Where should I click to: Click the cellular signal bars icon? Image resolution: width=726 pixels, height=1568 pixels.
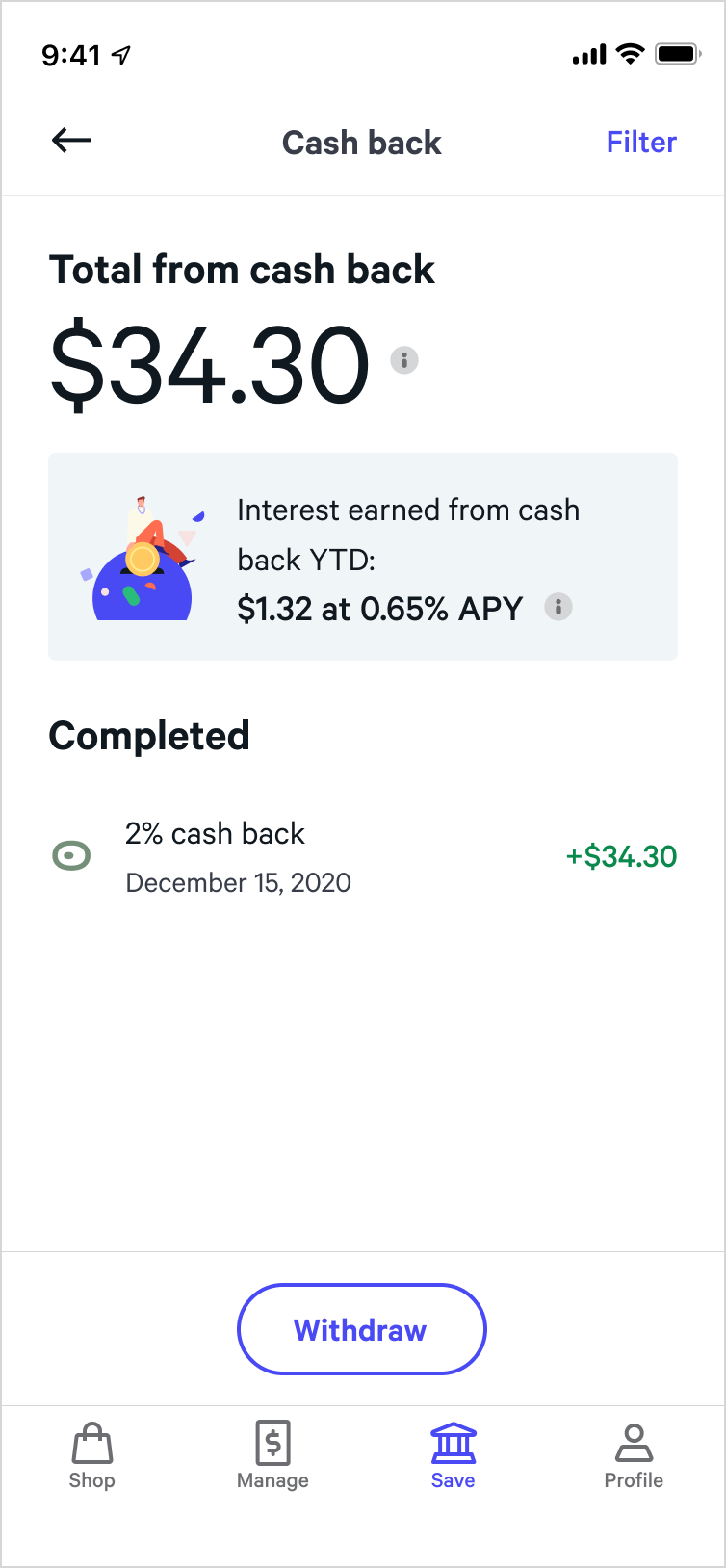click(588, 55)
